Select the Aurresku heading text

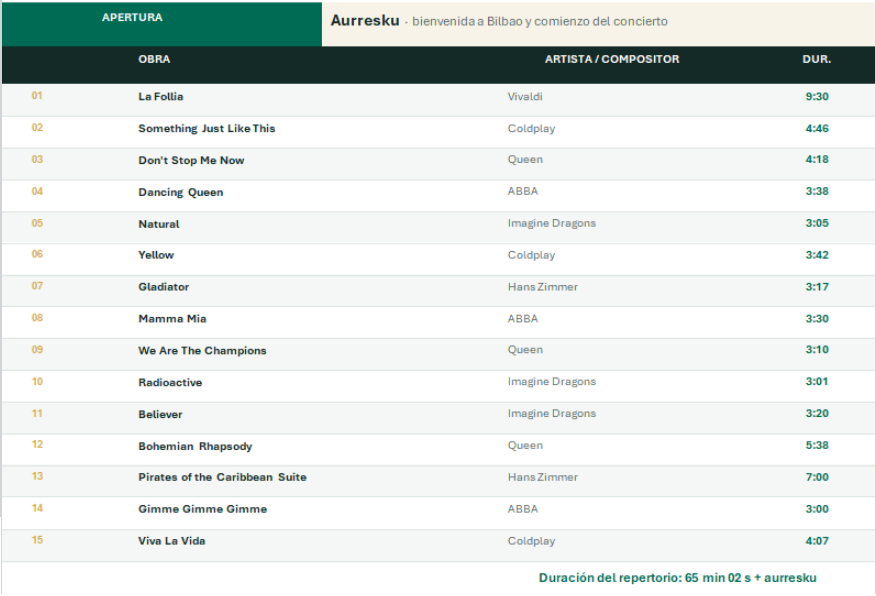pos(365,21)
